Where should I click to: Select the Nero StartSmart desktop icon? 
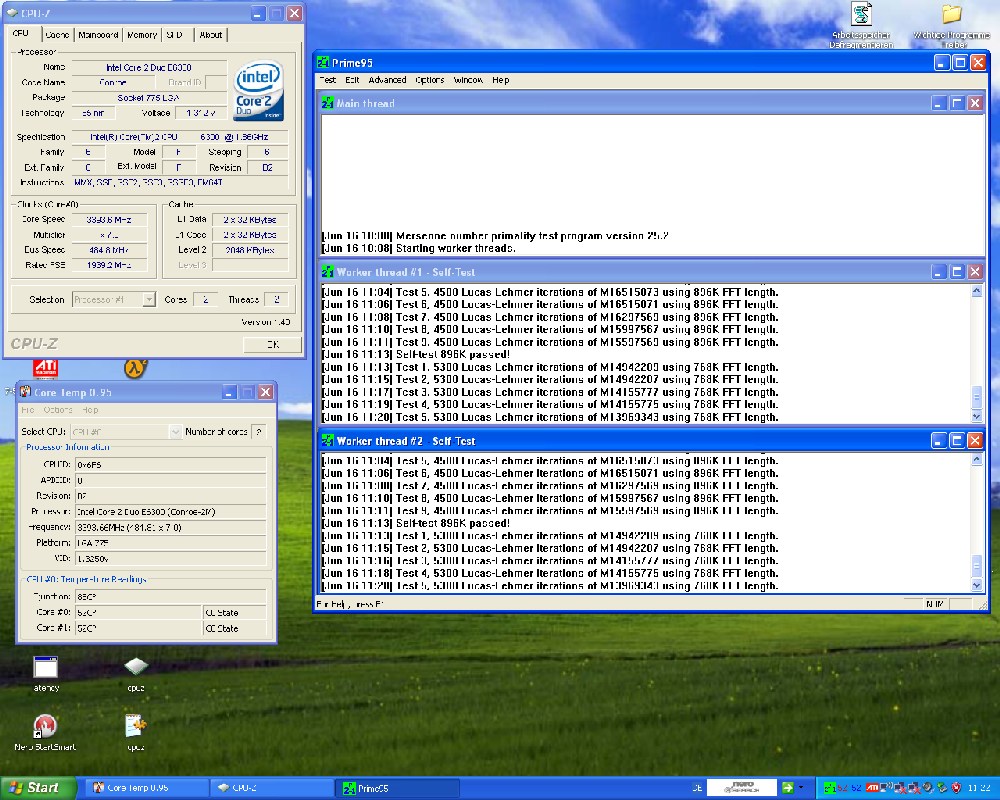[45, 732]
